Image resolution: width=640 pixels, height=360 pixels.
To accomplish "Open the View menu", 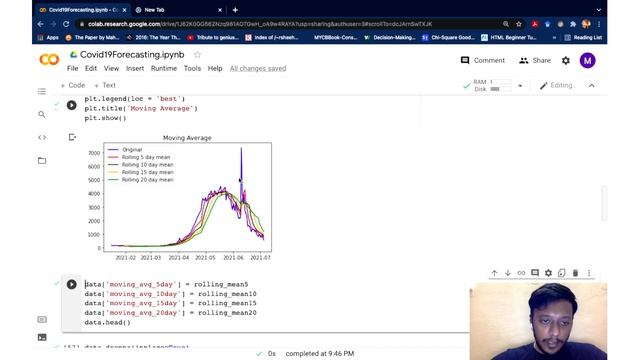I will tap(111, 68).
